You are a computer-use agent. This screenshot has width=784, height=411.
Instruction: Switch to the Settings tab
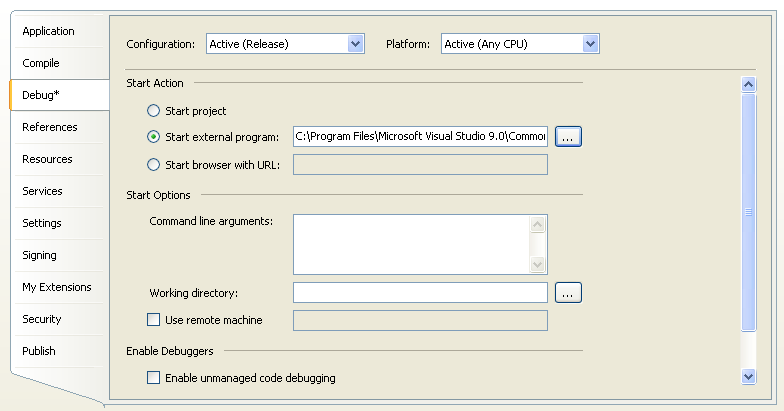coord(42,224)
